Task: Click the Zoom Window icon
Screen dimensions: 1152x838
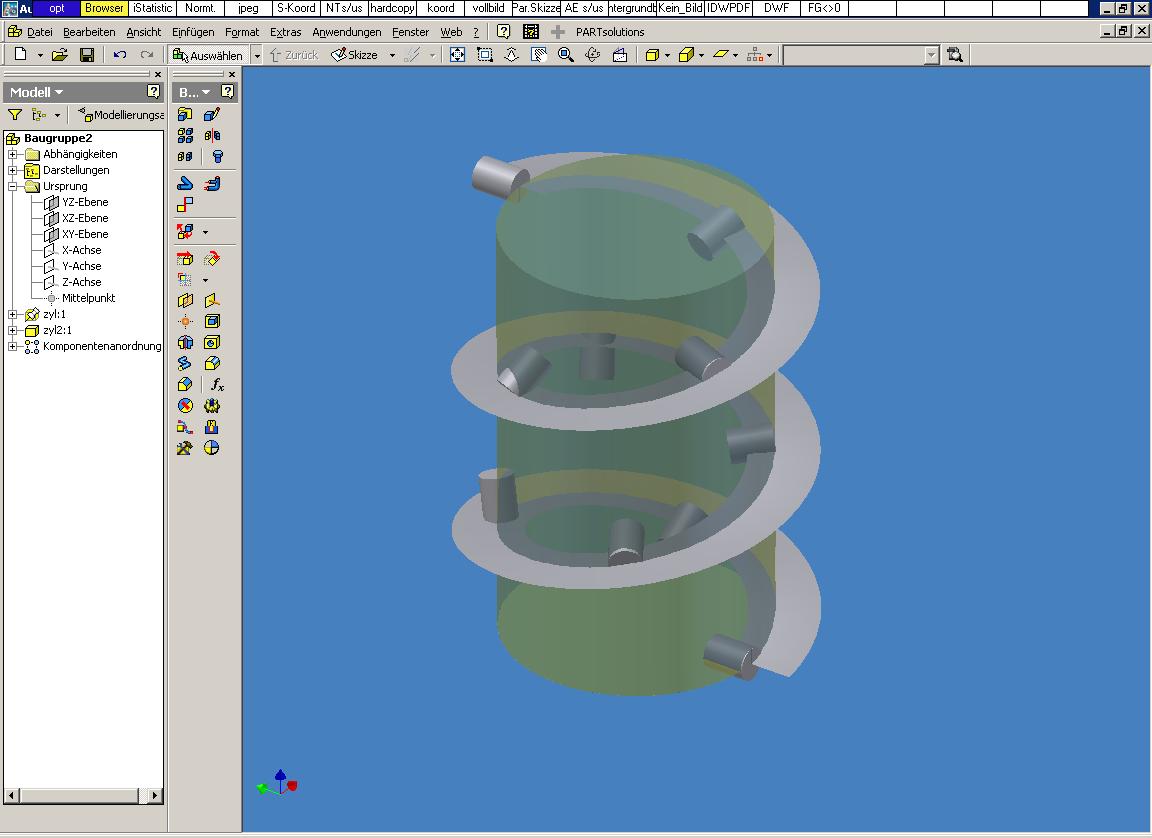Action: [x=484, y=54]
